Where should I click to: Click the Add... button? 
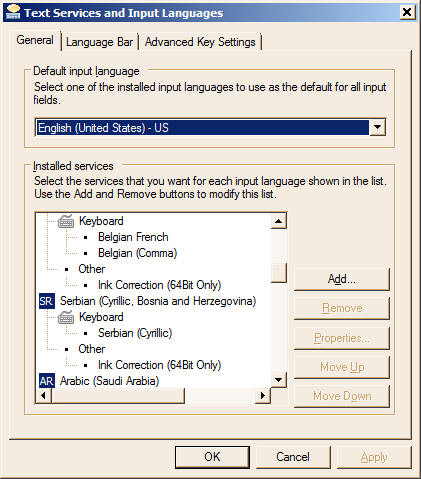(342, 279)
